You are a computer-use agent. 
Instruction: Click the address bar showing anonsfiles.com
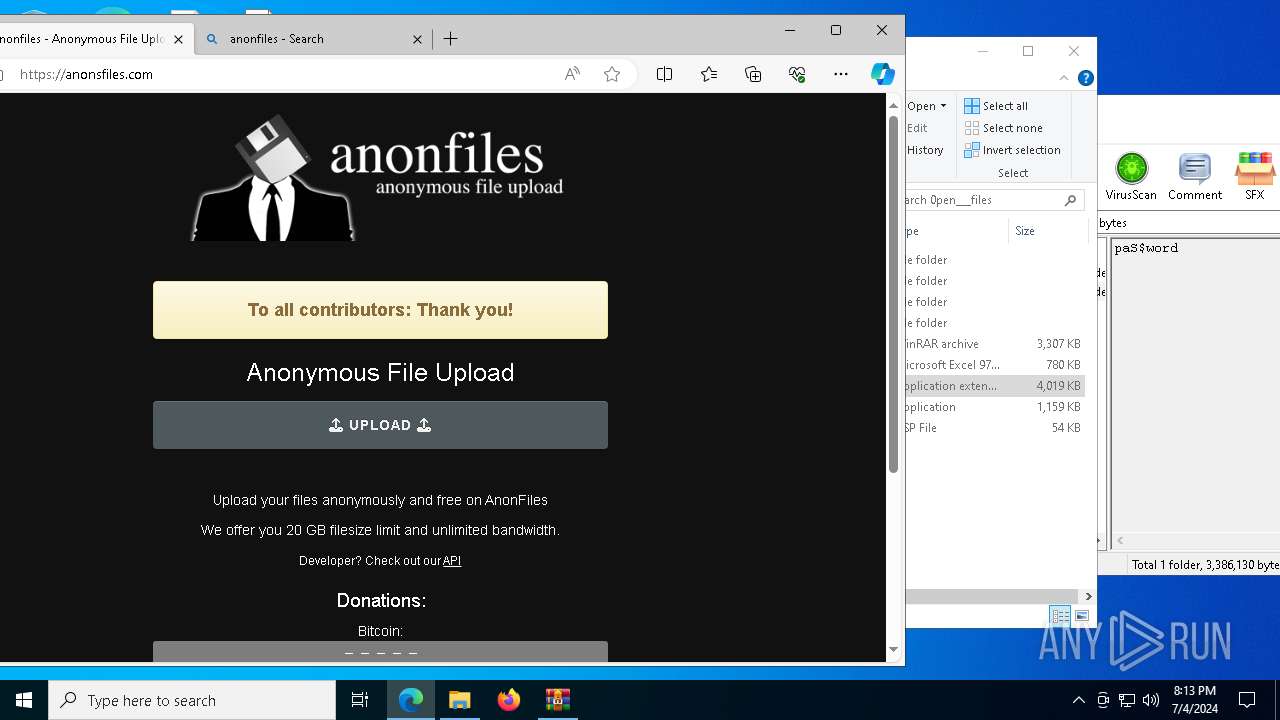[280, 74]
